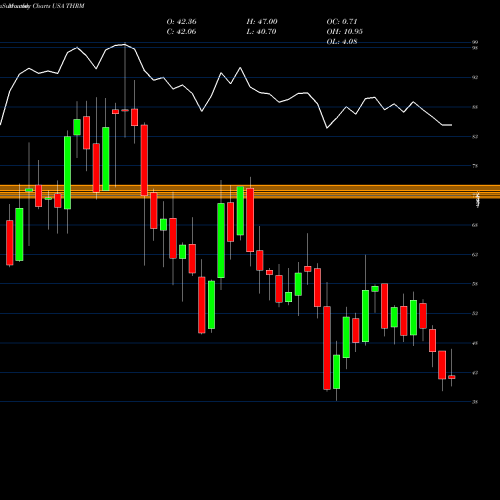Click the 58 price axis label
The image size is (500, 500).
[475, 284]
